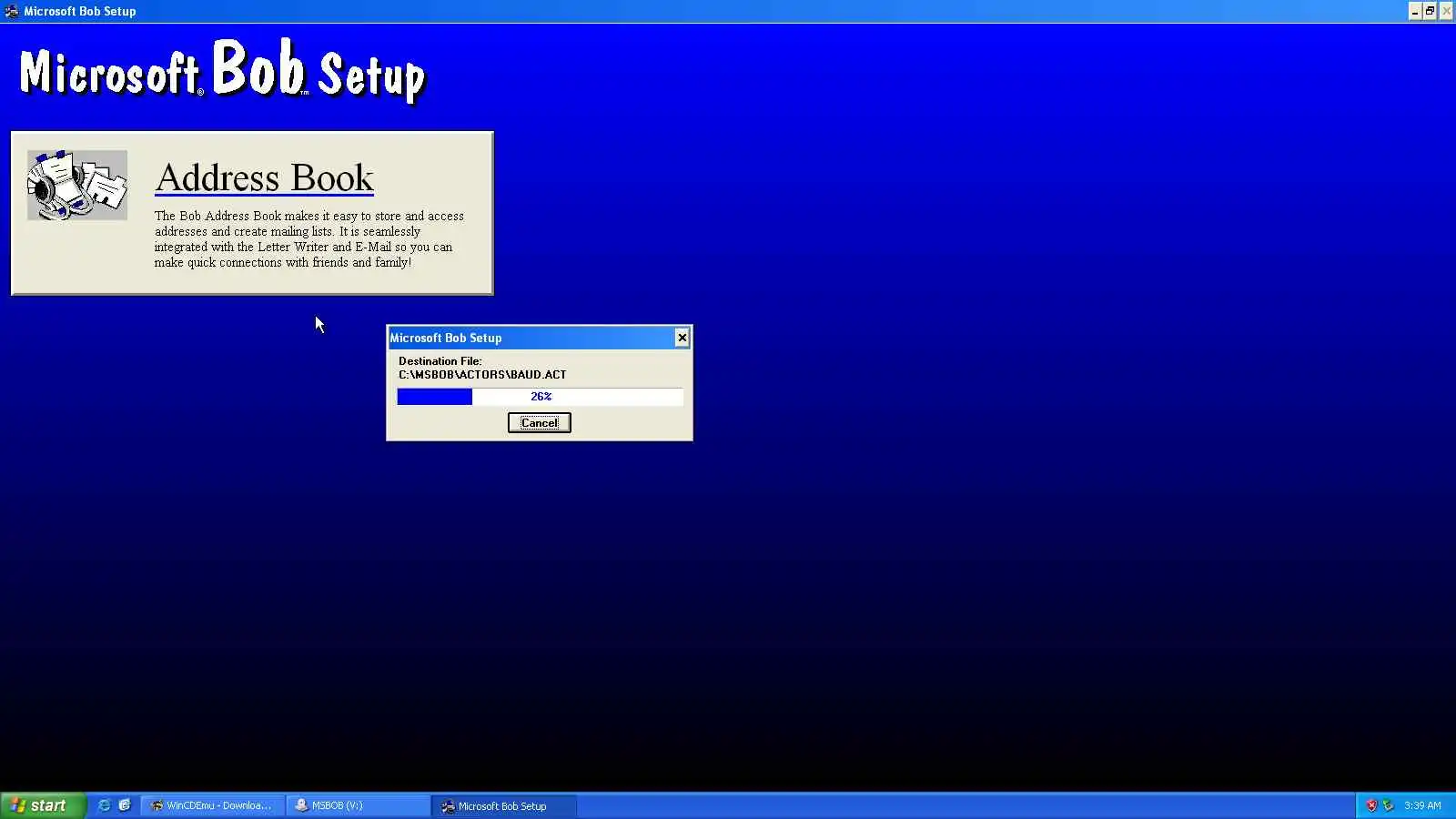Click the Address Book description paragraph
This screenshot has width=1456, height=819.
tap(309, 239)
